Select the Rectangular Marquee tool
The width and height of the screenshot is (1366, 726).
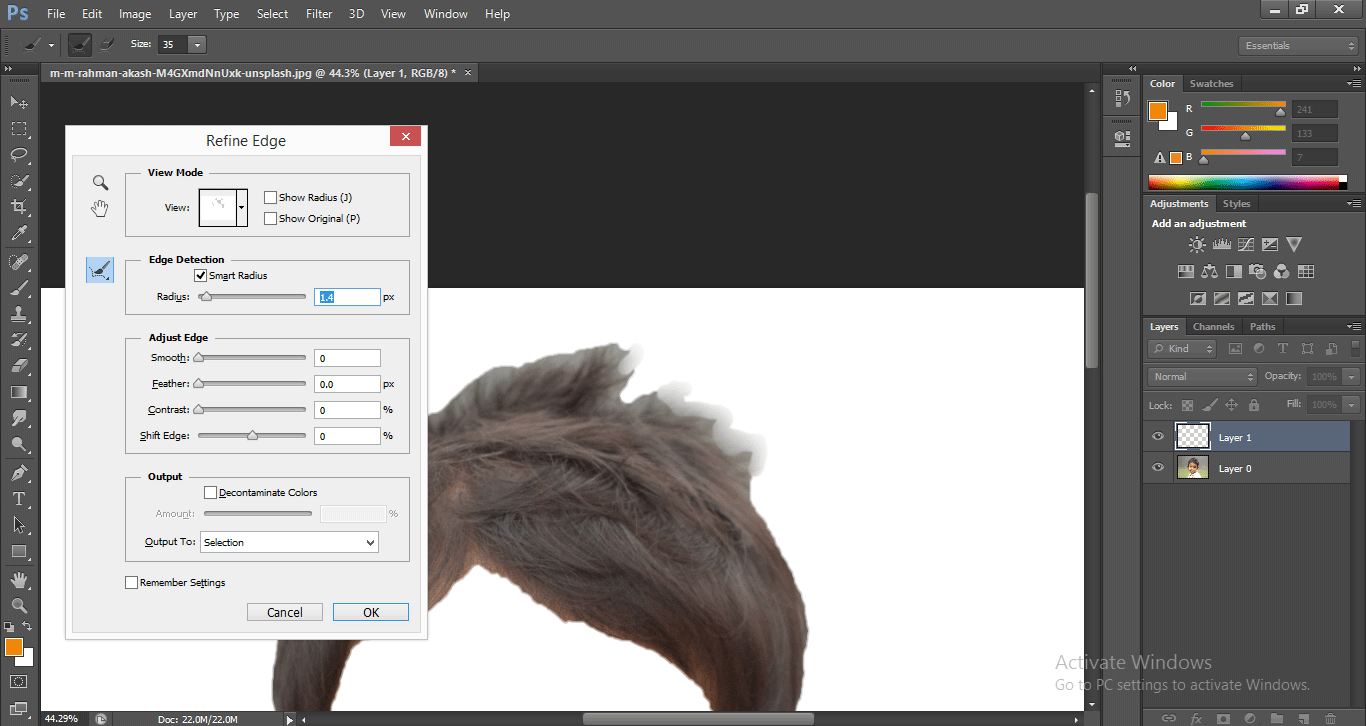coord(19,128)
